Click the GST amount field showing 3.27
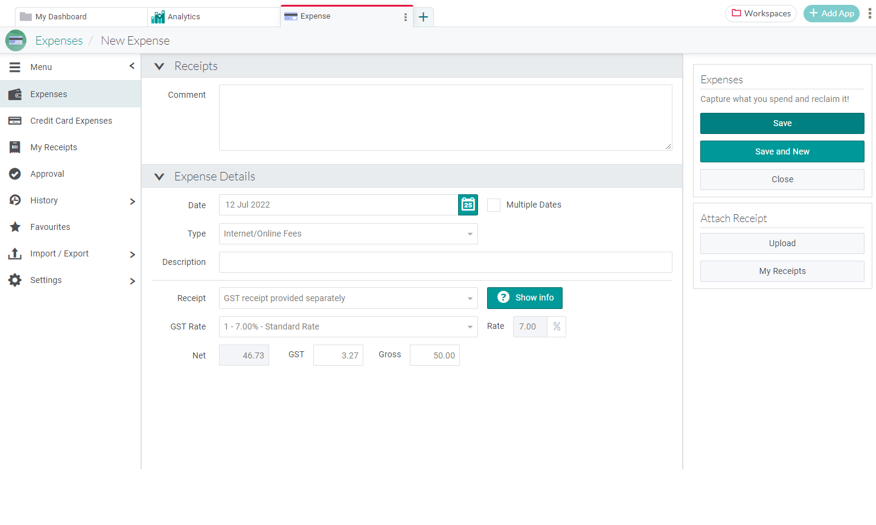Image resolution: width=876 pixels, height=525 pixels. [338, 355]
